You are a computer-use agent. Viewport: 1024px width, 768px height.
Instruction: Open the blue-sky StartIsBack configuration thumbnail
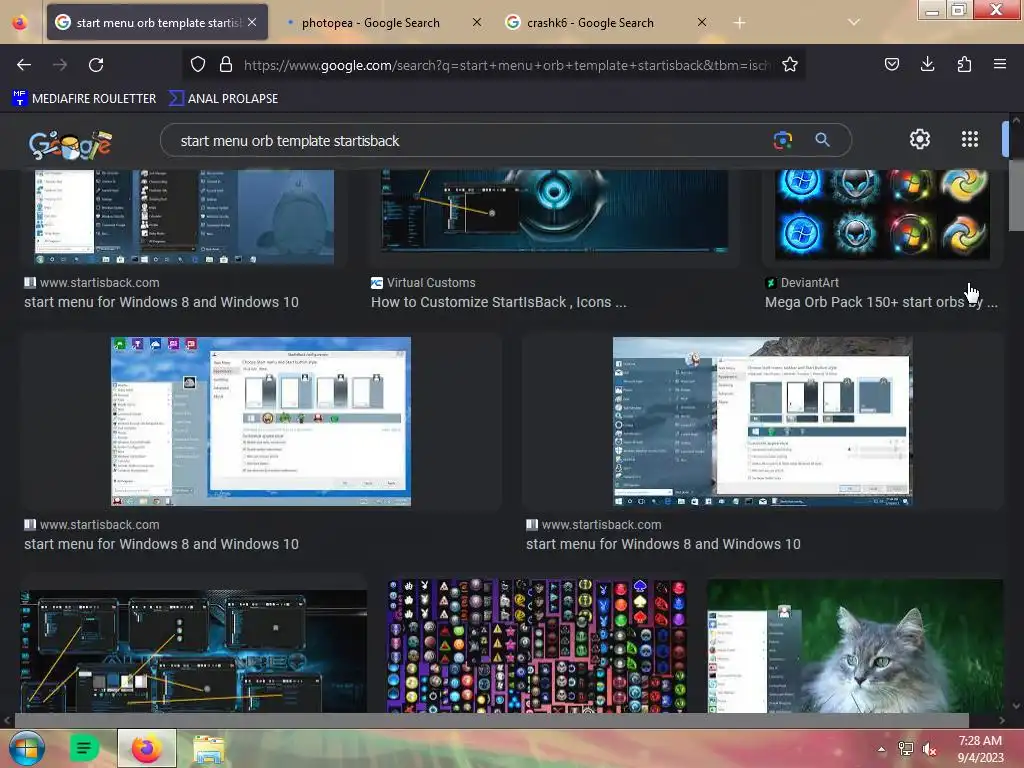[261, 421]
